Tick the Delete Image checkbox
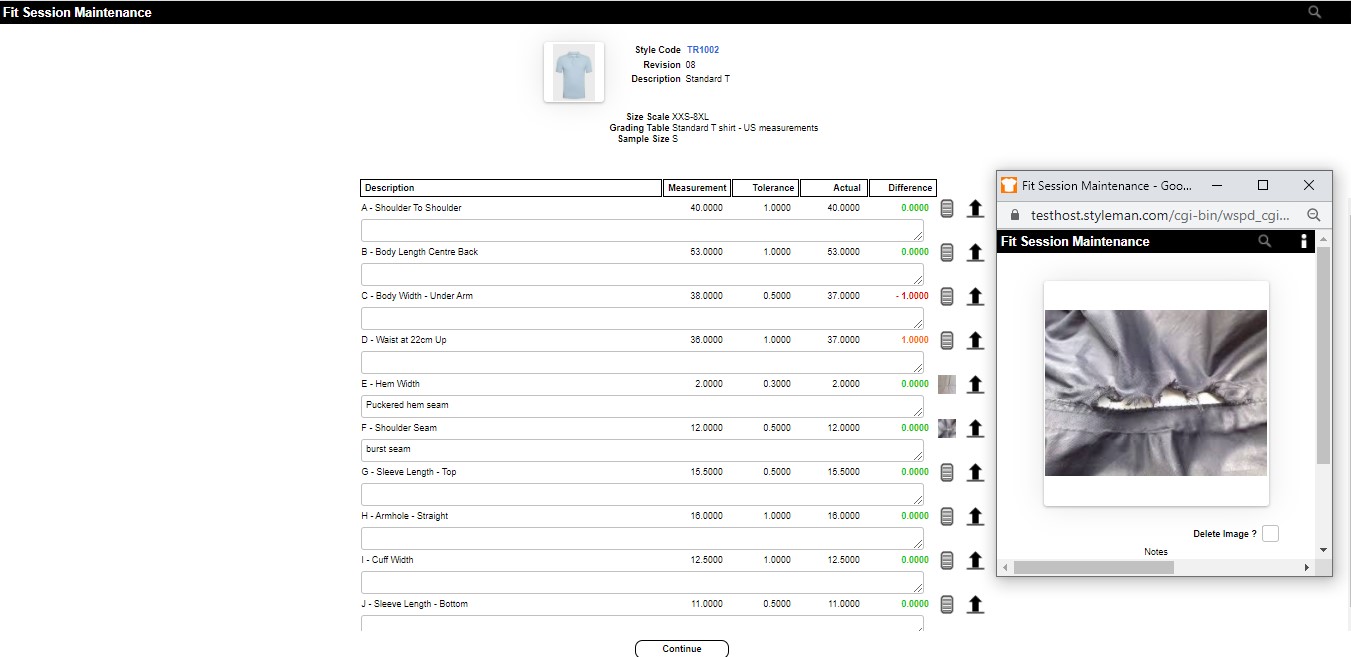The height and width of the screenshot is (657, 1351). (x=1270, y=533)
